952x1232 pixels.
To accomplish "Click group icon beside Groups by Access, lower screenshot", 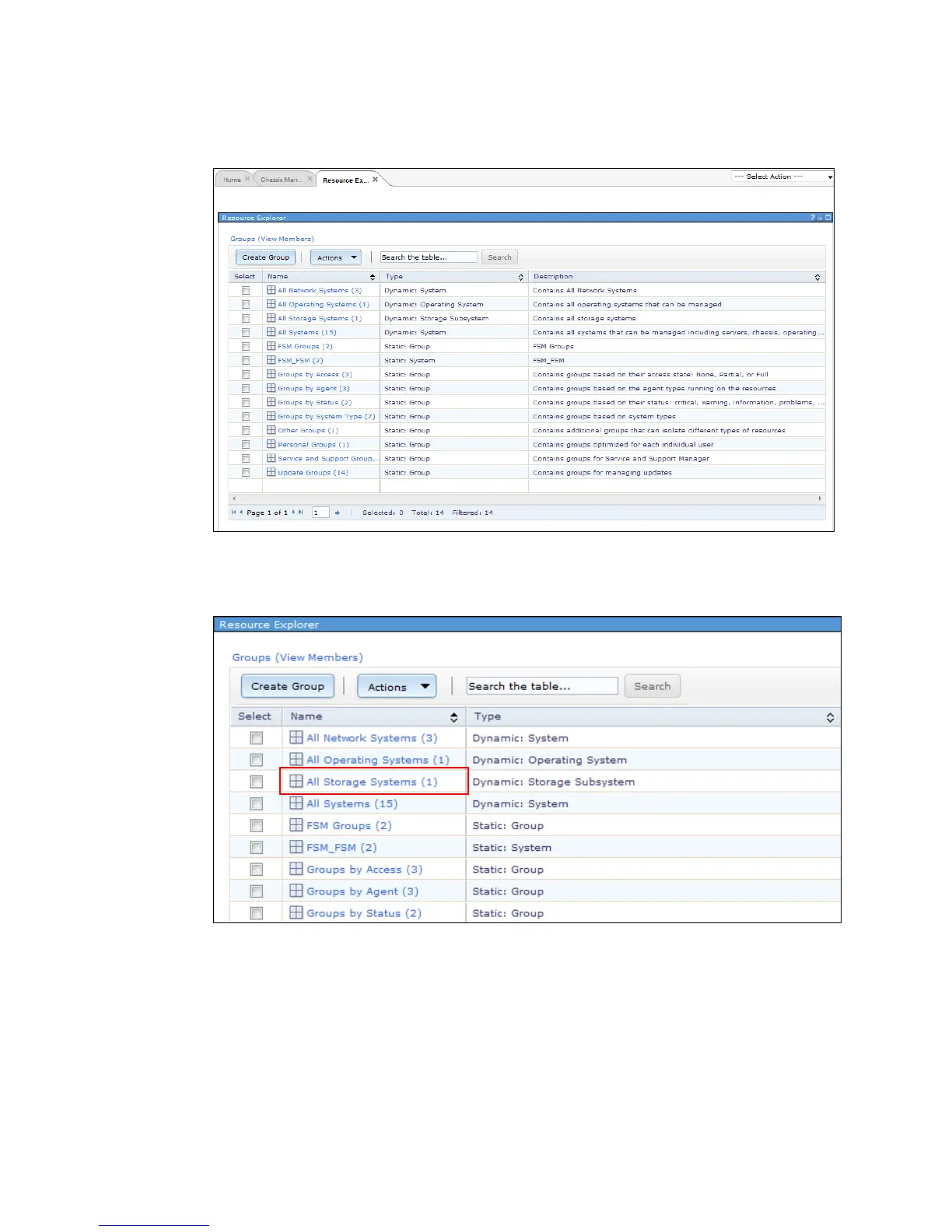I will coord(296,868).
